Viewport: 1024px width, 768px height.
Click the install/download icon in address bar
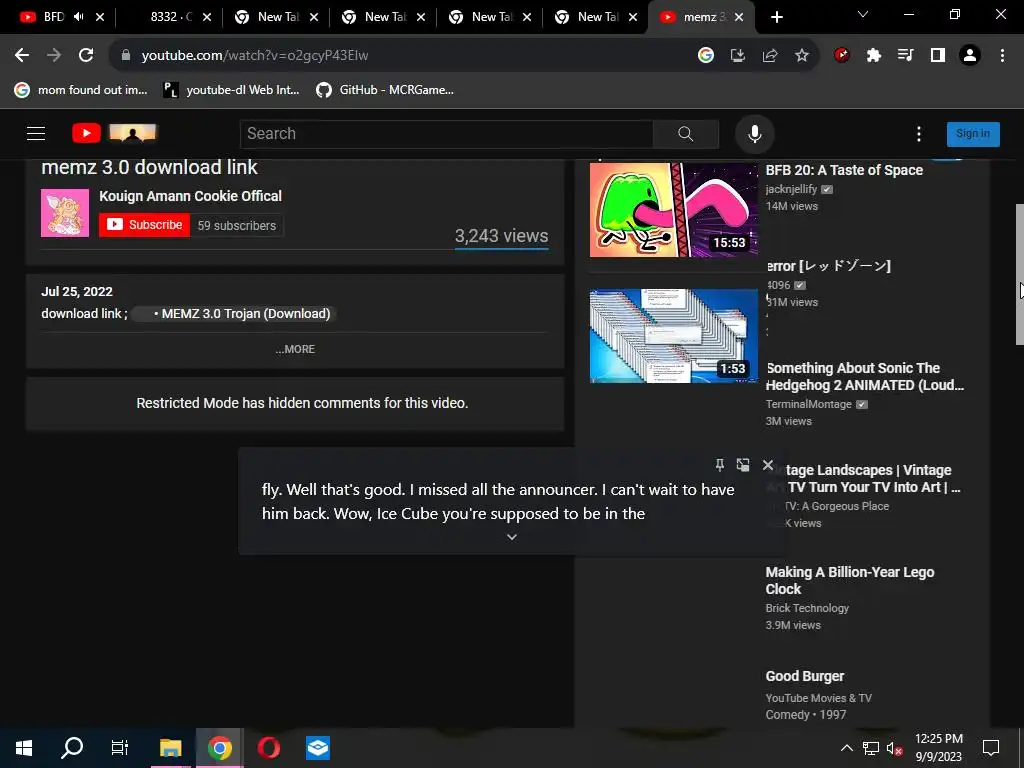737,56
